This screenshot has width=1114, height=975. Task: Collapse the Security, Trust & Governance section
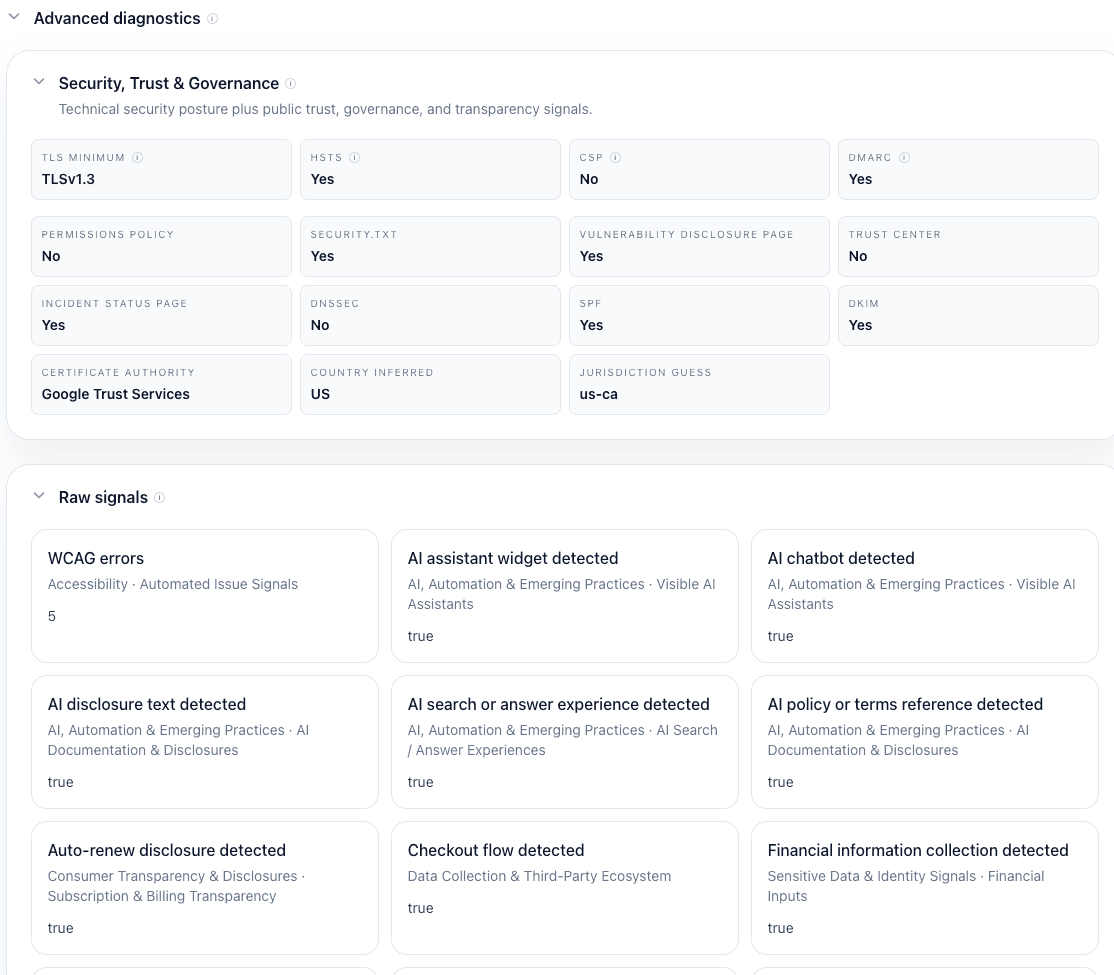(x=39, y=81)
